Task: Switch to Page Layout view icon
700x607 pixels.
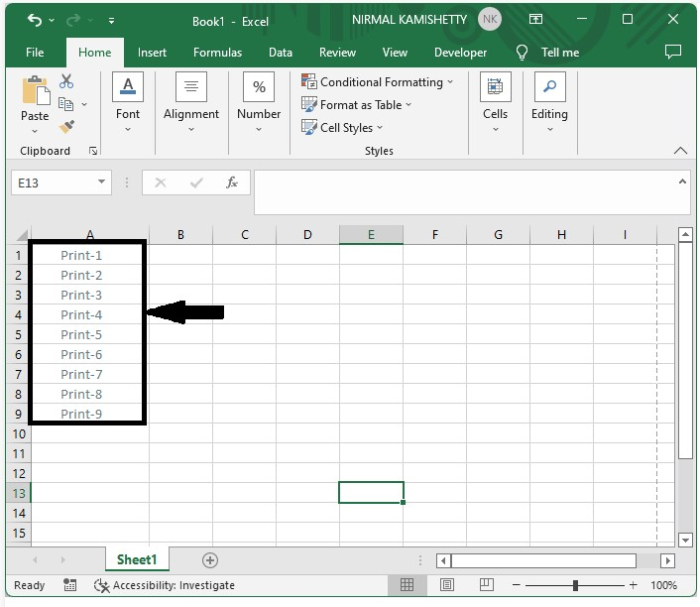Action: click(447, 585)
